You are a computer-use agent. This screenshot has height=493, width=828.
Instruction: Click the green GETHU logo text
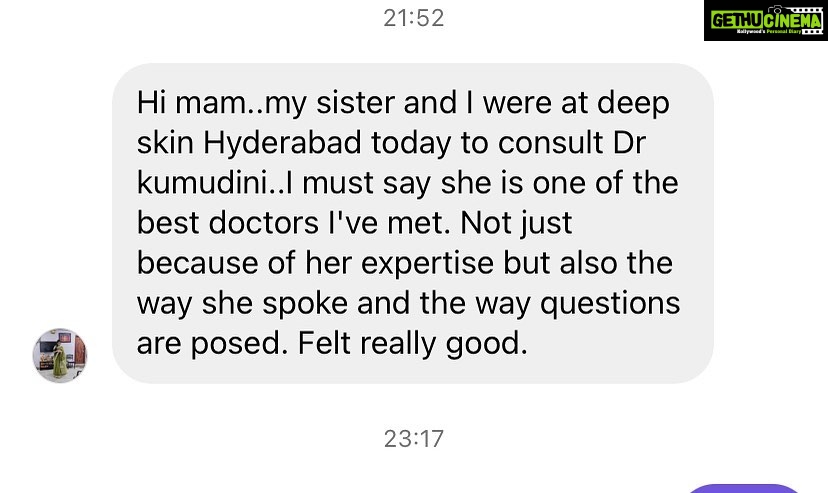(x=738, y=19)
